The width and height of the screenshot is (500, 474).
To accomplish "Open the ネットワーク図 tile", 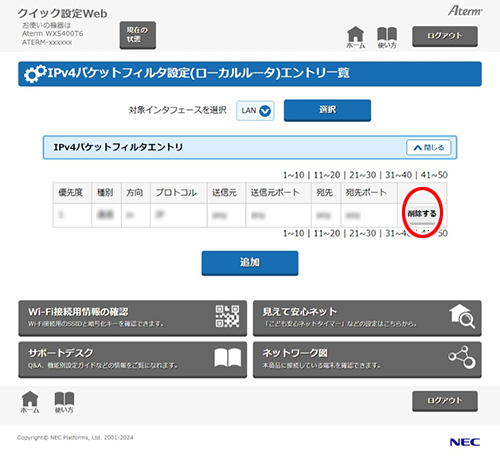I will [x=367, y=360].
